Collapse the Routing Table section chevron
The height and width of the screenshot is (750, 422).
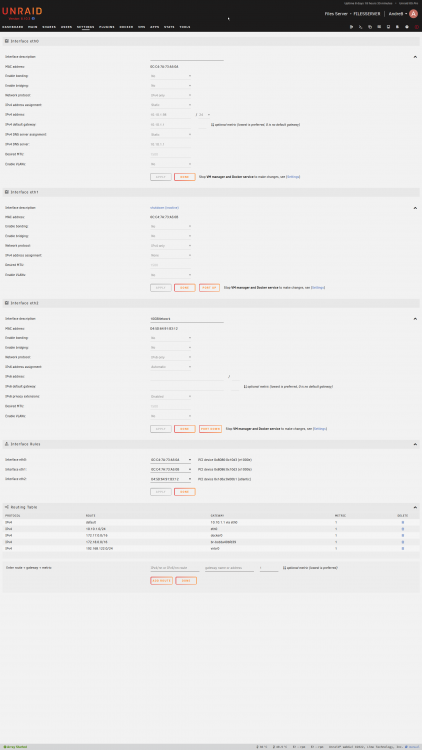tap(415, 507)
